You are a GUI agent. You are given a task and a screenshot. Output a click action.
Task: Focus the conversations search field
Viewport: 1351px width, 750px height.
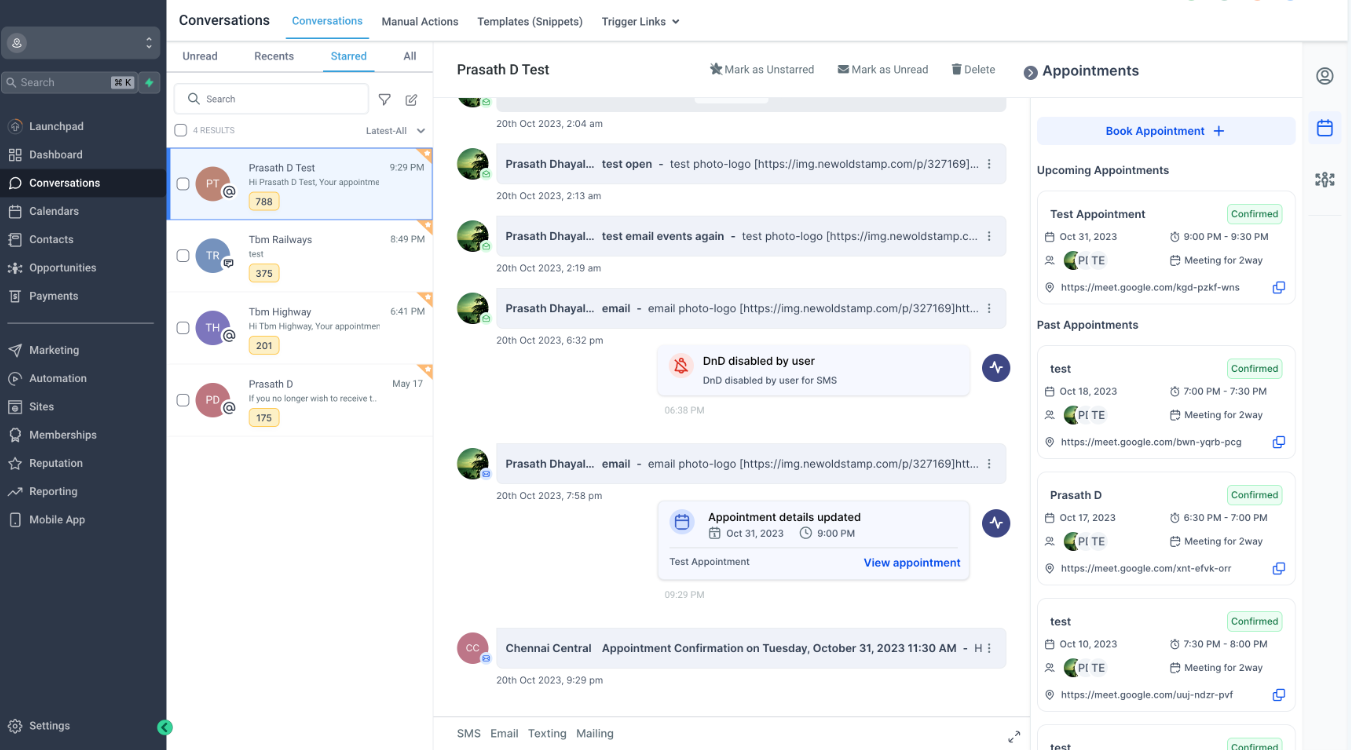[271, 99]
